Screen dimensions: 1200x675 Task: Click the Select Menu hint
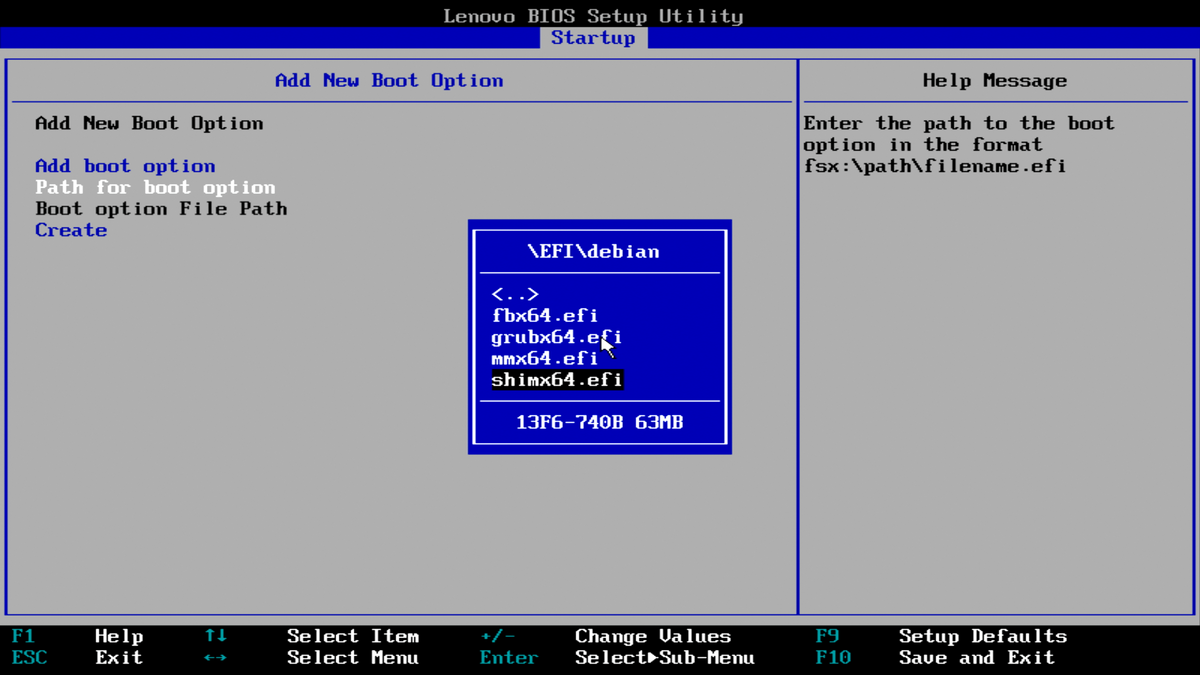click(353, 658)
